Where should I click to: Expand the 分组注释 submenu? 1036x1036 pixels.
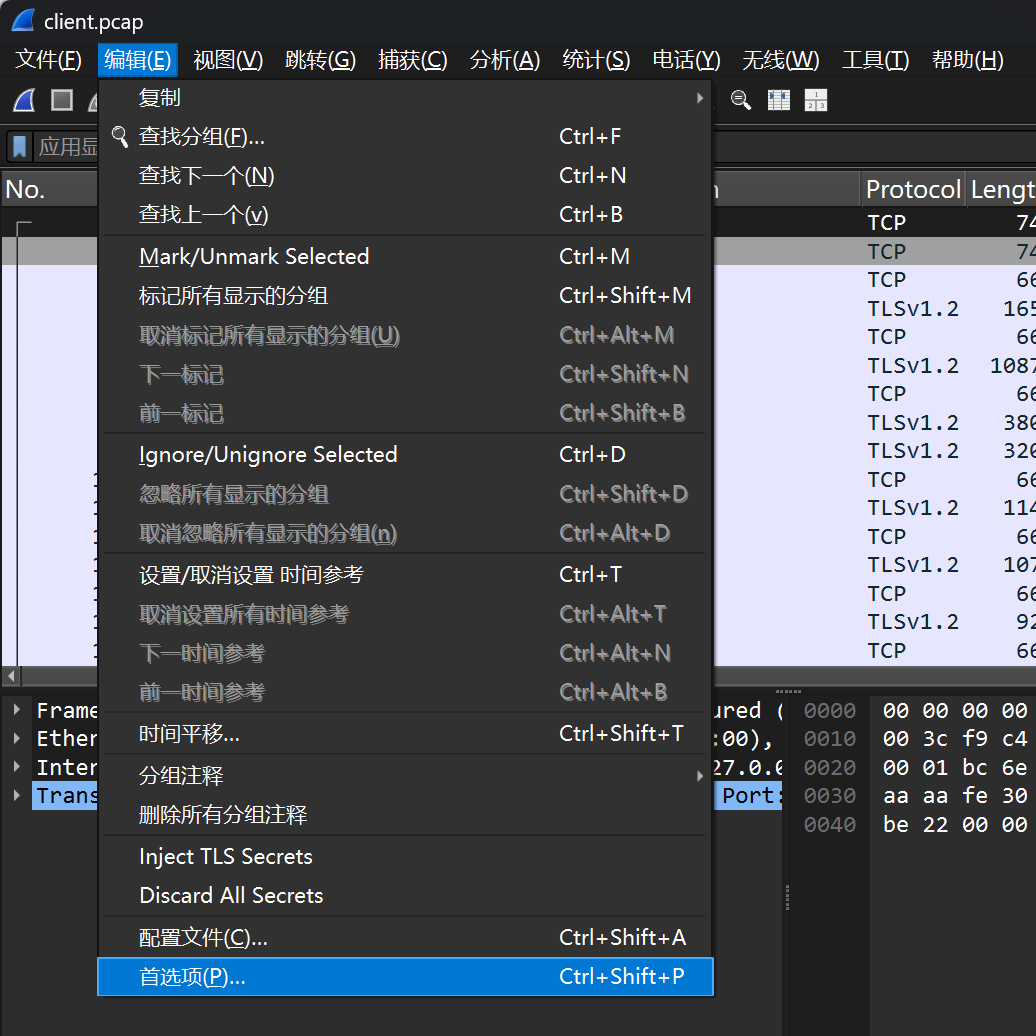coord(405,776)
